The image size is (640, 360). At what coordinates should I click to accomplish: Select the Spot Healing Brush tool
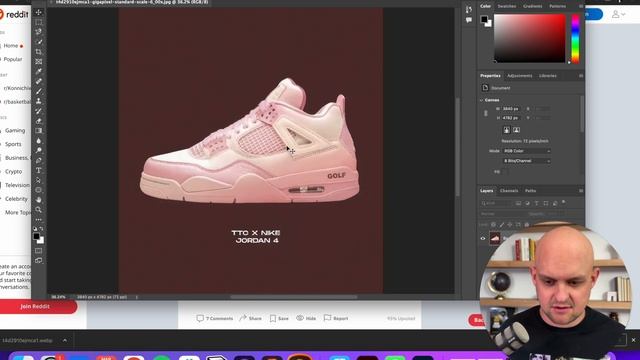(39, 81)
